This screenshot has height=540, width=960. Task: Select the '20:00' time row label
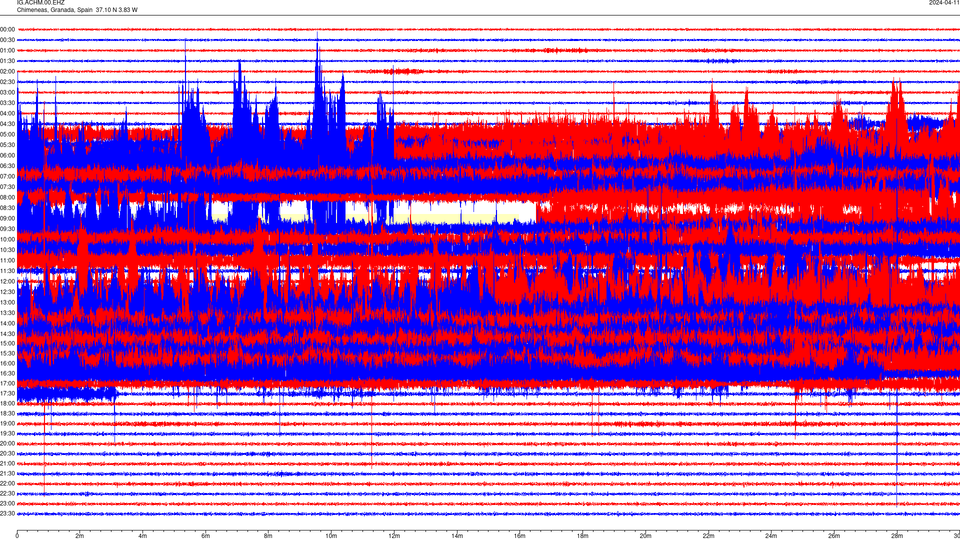(x=7, y=444)
